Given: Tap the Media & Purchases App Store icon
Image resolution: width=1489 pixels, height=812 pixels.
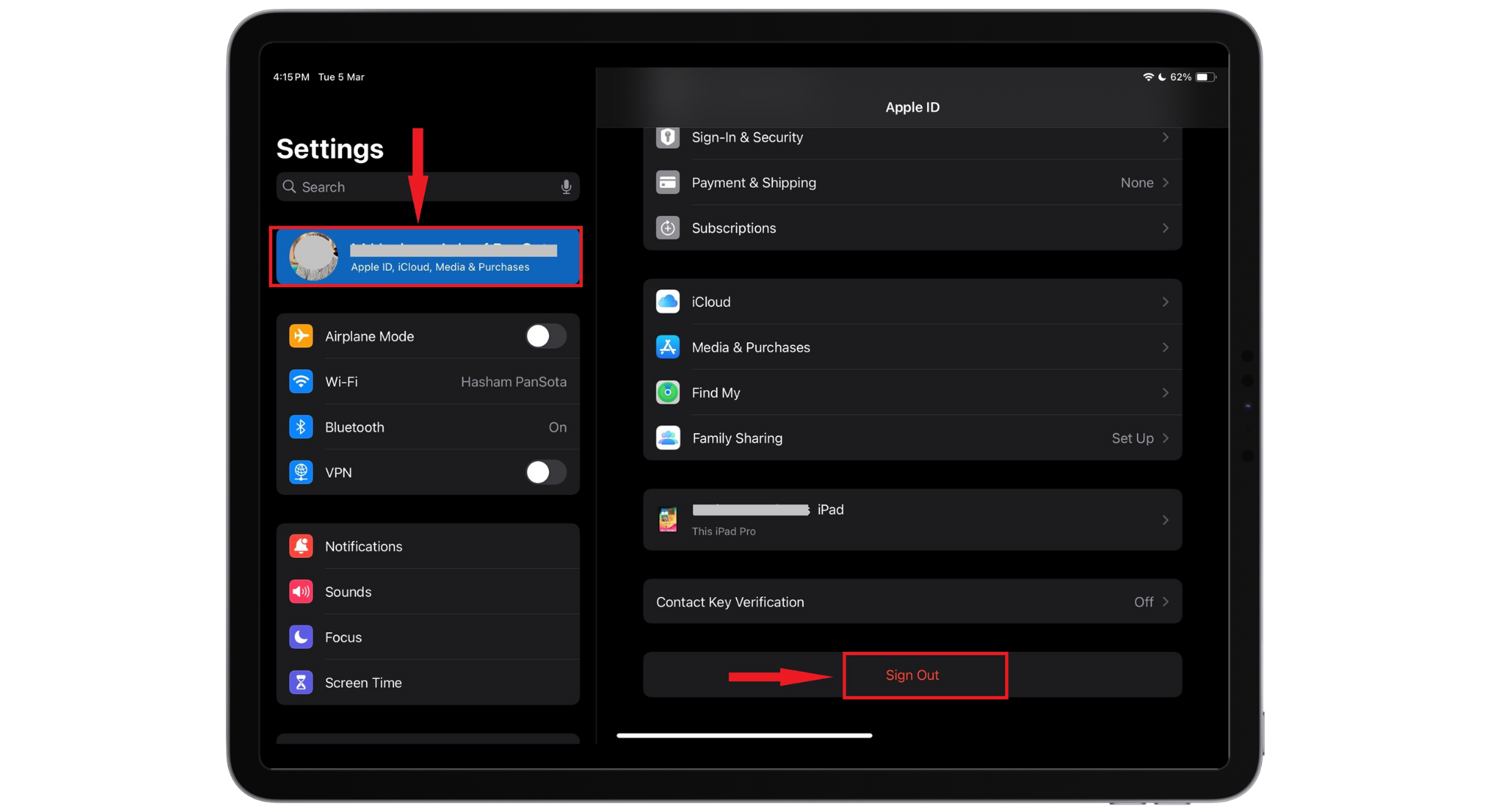Looking at the screenshot, I should pyautogui.click(x=668, y=347).
